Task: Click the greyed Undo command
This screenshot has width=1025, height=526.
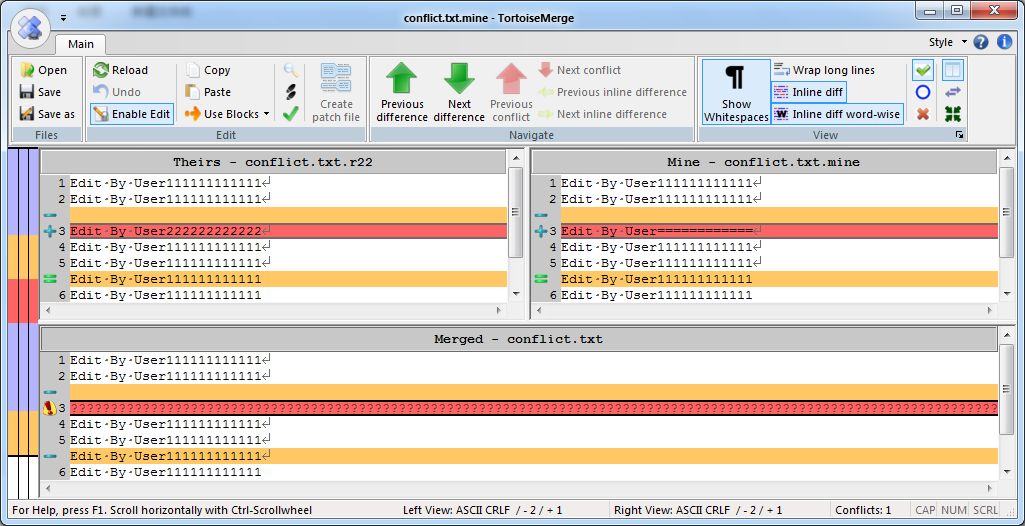Action: tap(117, 92)
